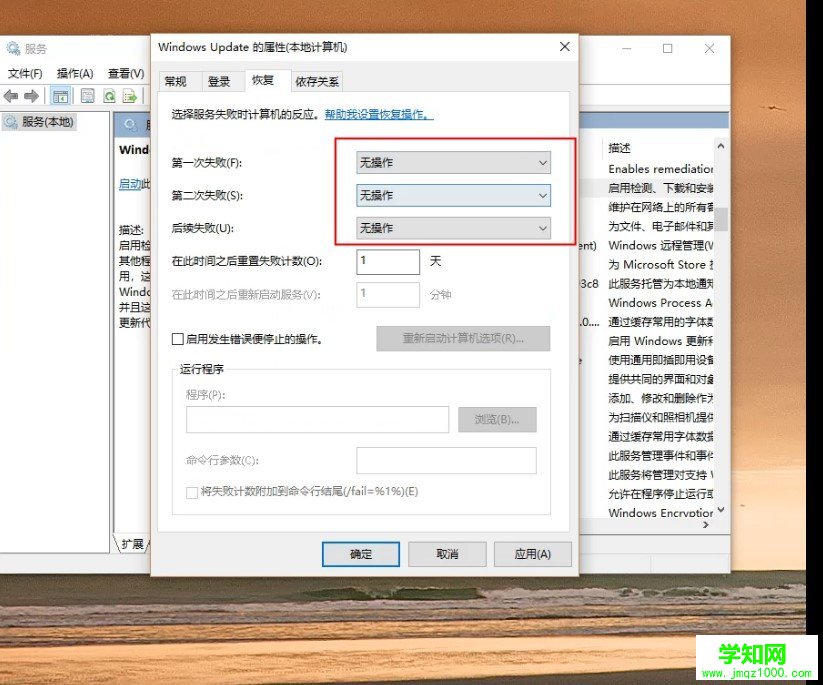Select the Windows 远程管理 service row

pyautogui.click(x=660, y=246)
